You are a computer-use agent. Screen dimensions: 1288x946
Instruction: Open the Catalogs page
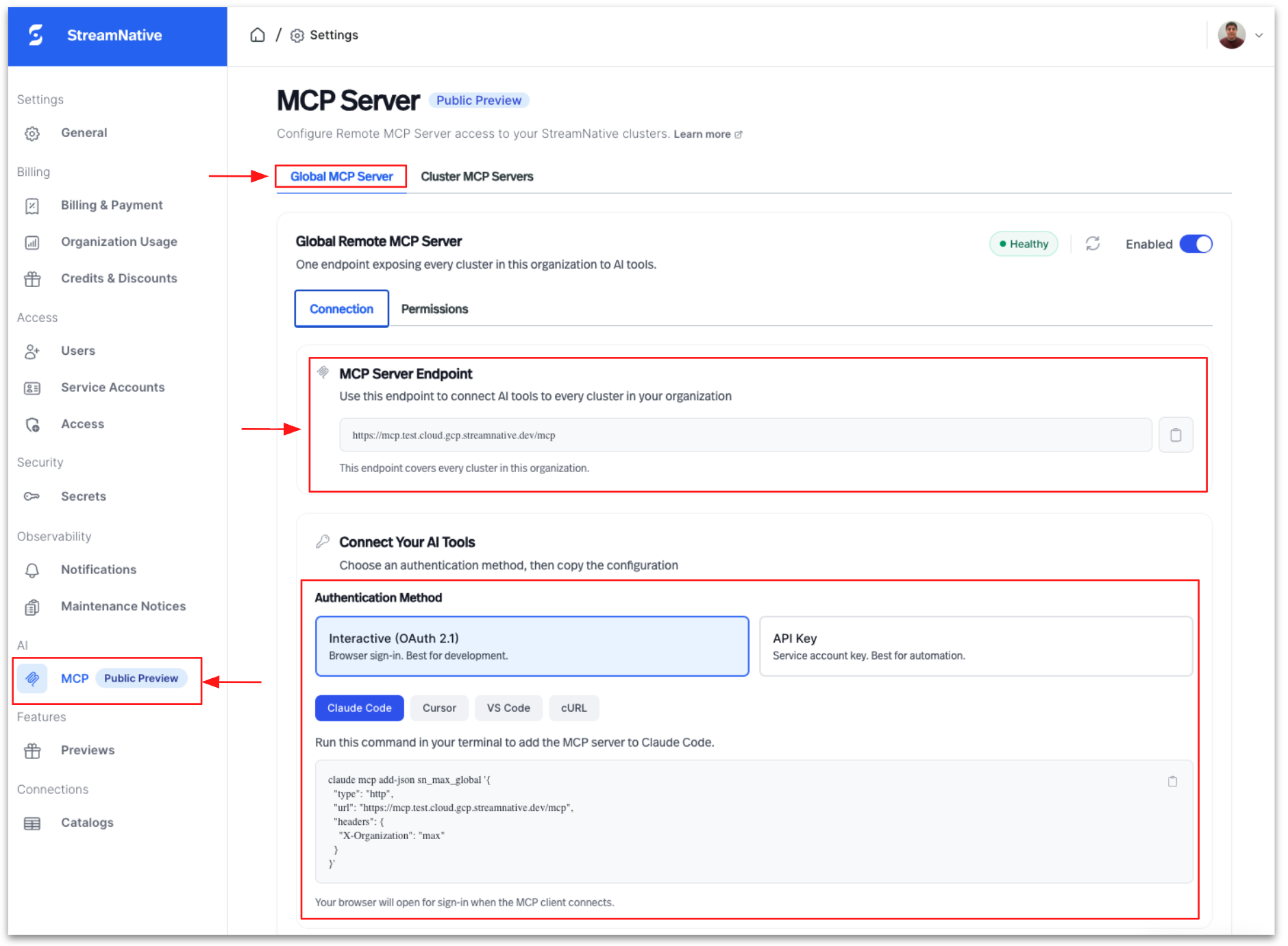(87, 823)
